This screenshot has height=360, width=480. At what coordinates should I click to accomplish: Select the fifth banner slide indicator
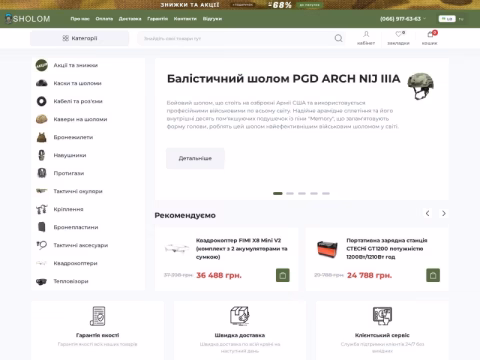[326, 193]
